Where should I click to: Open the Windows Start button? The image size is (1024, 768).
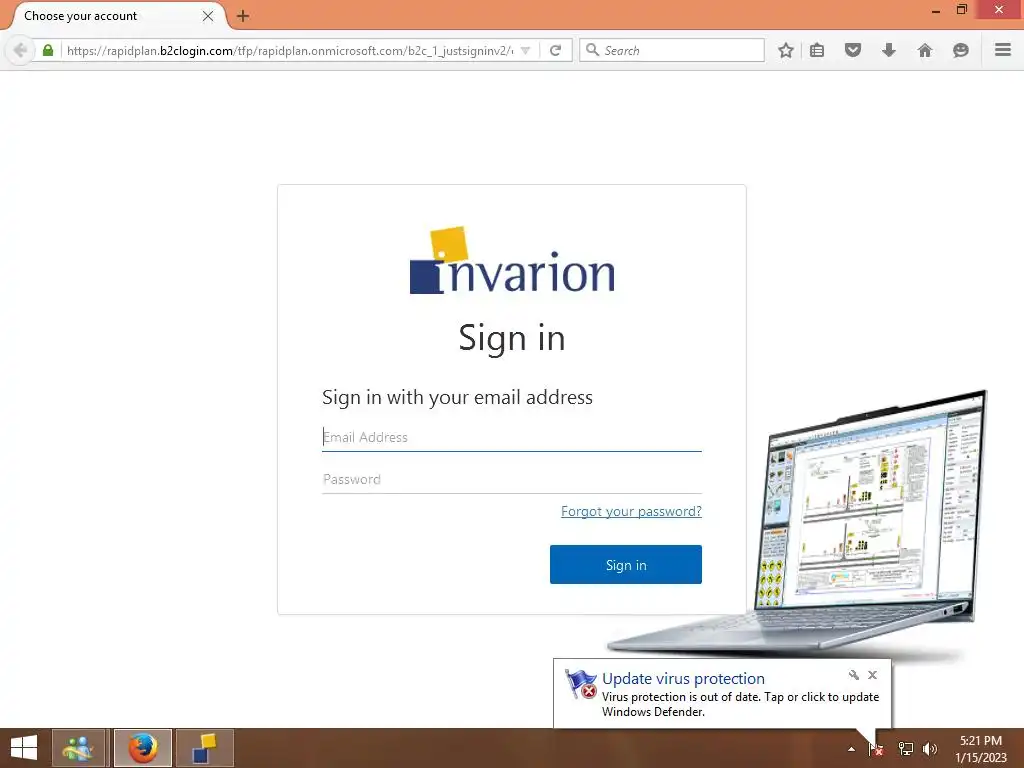coord(24,748)
